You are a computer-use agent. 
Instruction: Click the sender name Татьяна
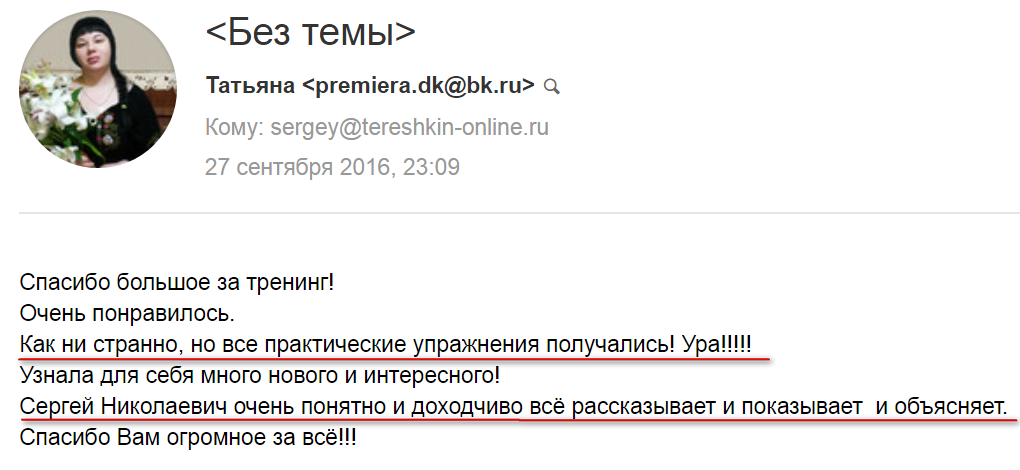point(250,86)
